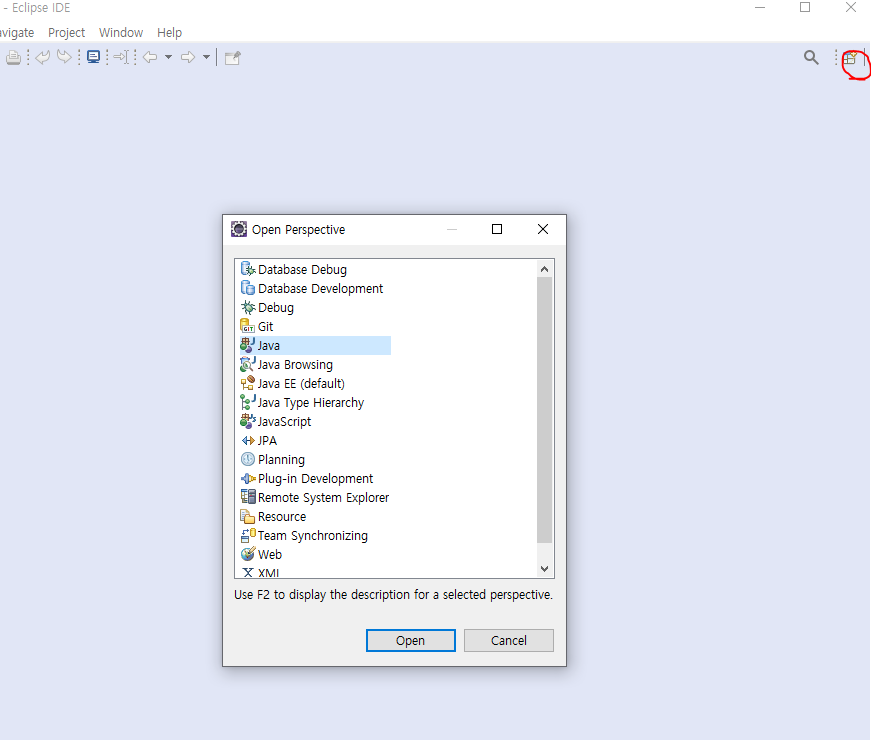The image size is (871, 740).
Task: Close the Open Perspective dialog
Action: [543, 229]
